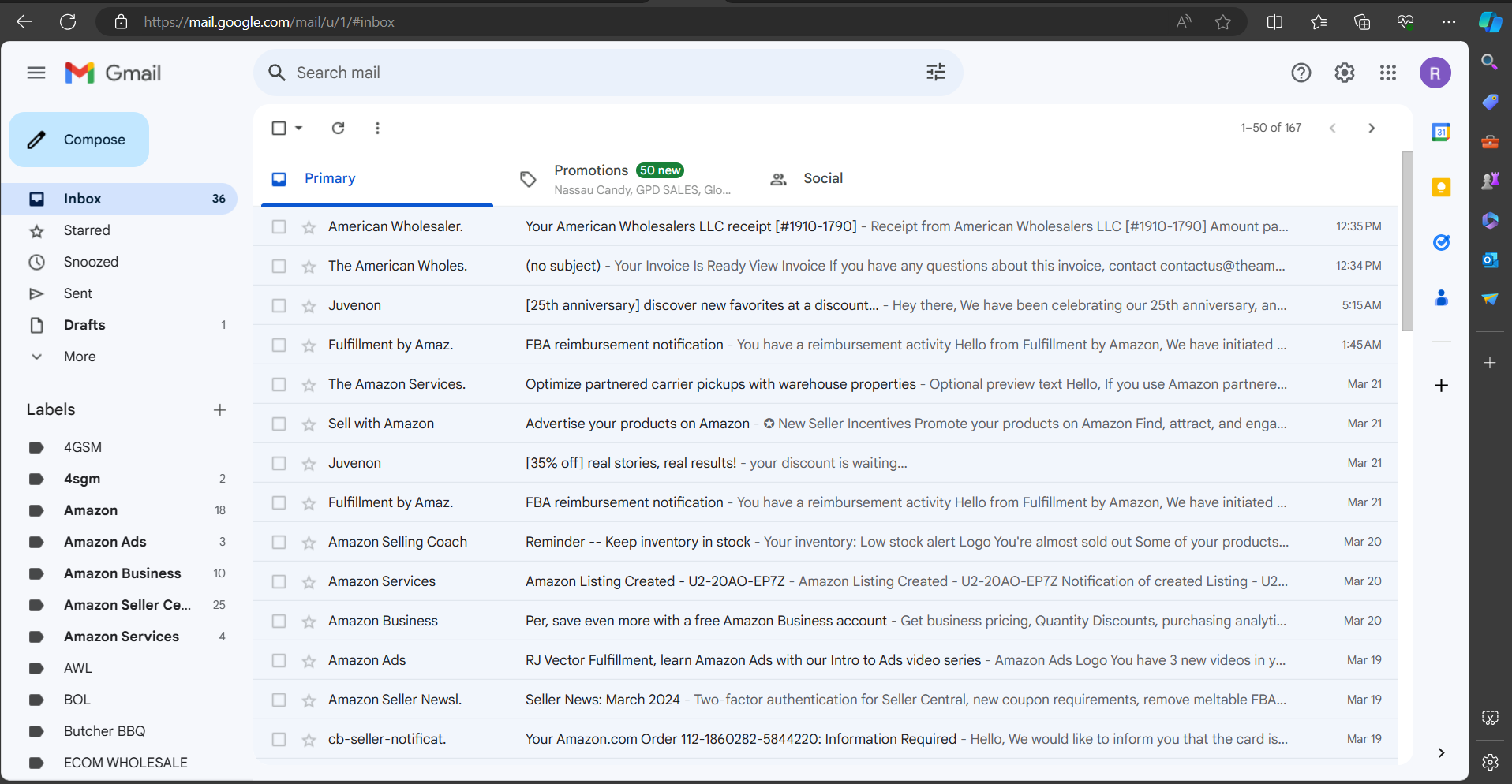This screenshot has width=1512, height=784.
Task: Click the inbox vertical scrollbar
Action: [x=1407, y=241]
